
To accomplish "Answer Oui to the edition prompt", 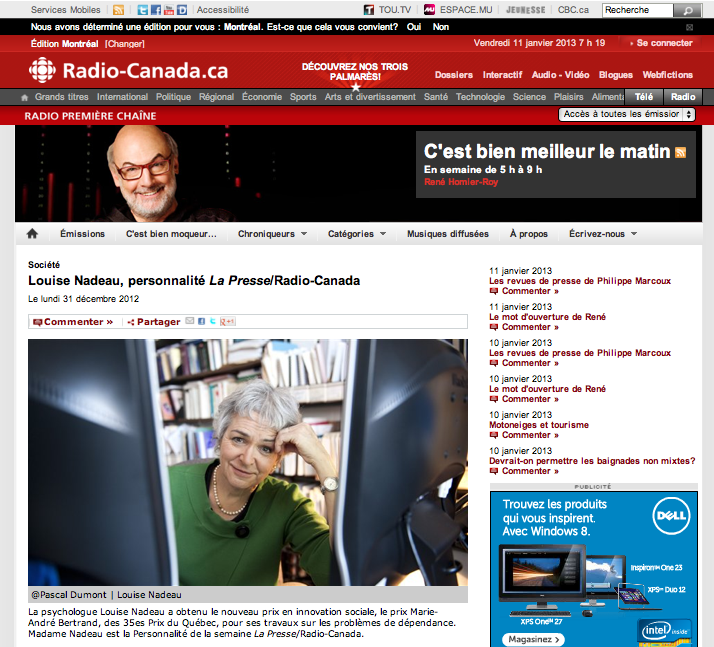I will (x=414, y=27).
